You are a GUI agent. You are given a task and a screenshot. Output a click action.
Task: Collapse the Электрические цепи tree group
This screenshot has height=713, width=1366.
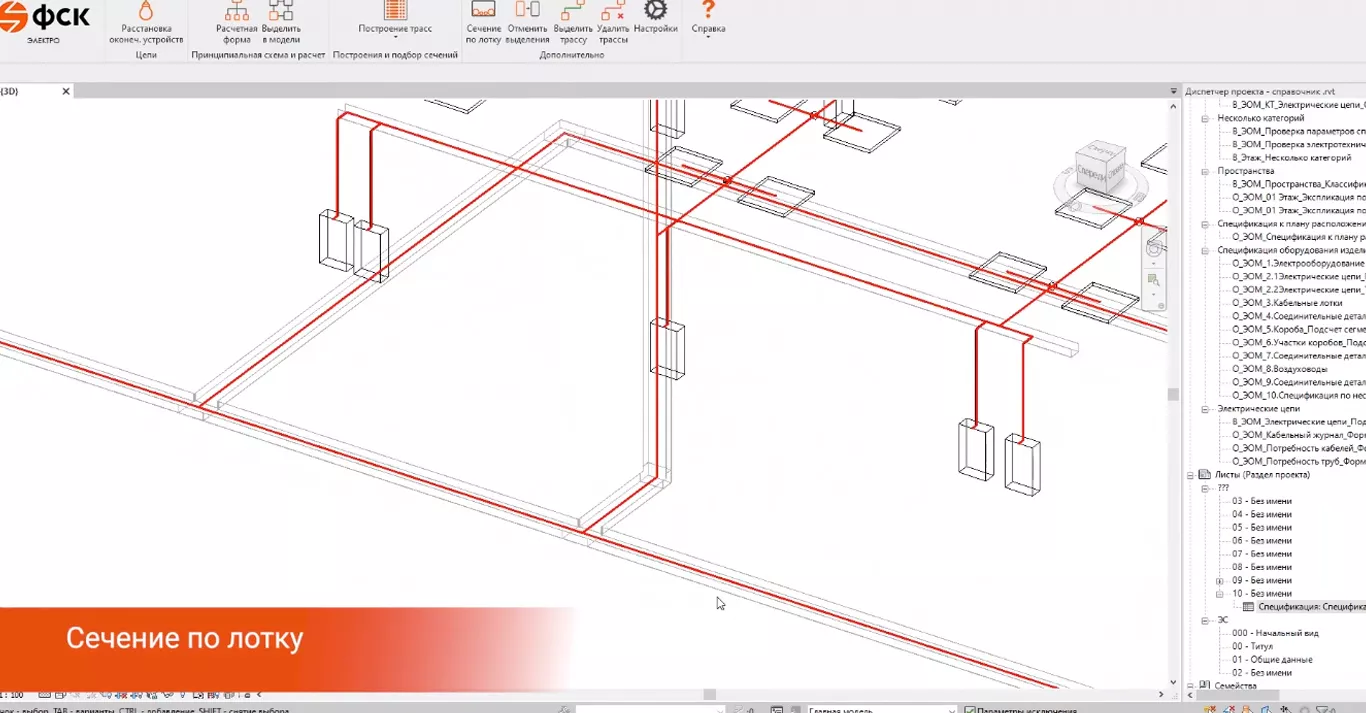(1206, 409)
